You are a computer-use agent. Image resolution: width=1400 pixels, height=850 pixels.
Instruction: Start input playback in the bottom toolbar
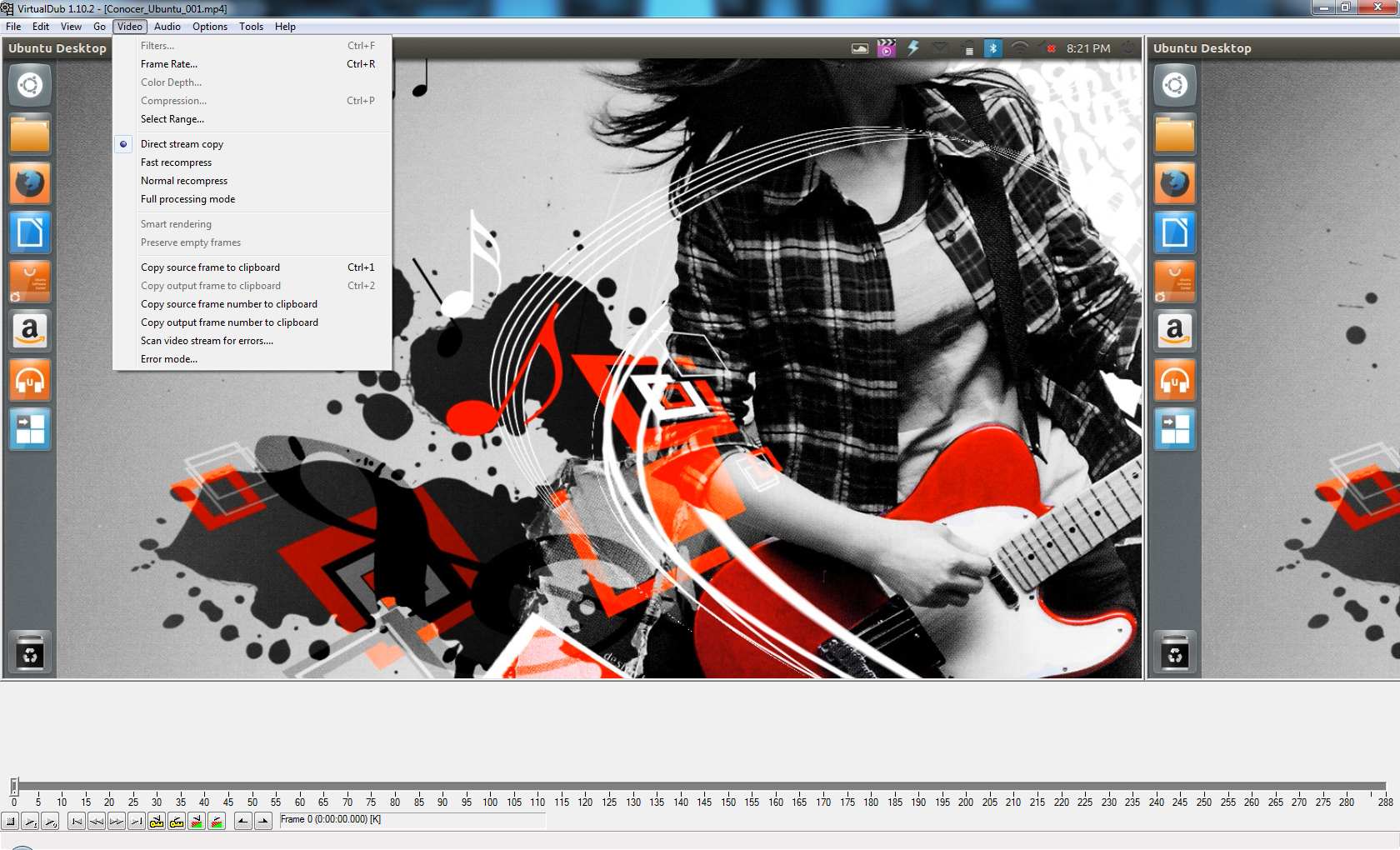click(x=31, y=822)
